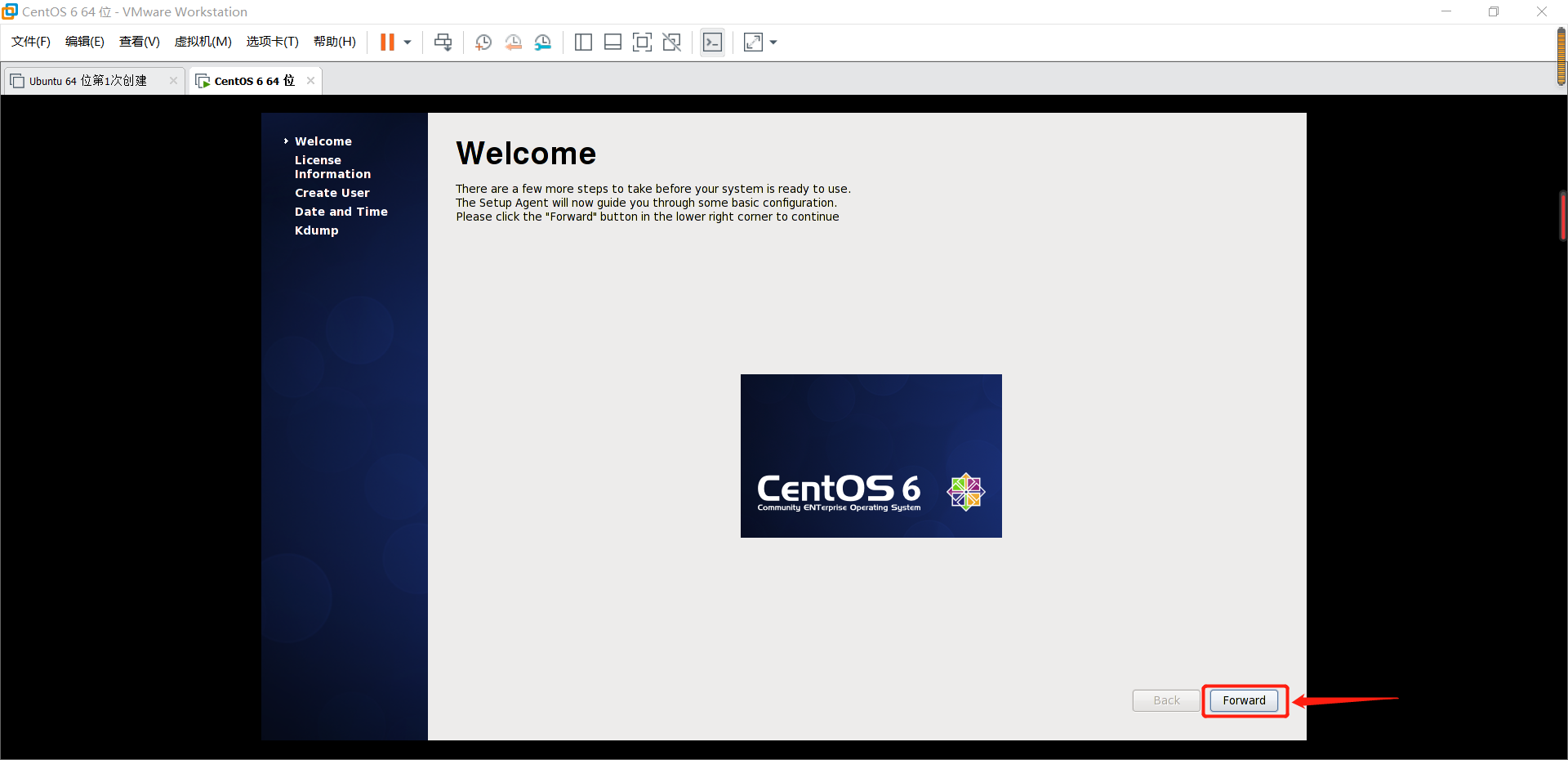
Task: Select Kdump in the setup sidebar
Action: coord(317,230)
